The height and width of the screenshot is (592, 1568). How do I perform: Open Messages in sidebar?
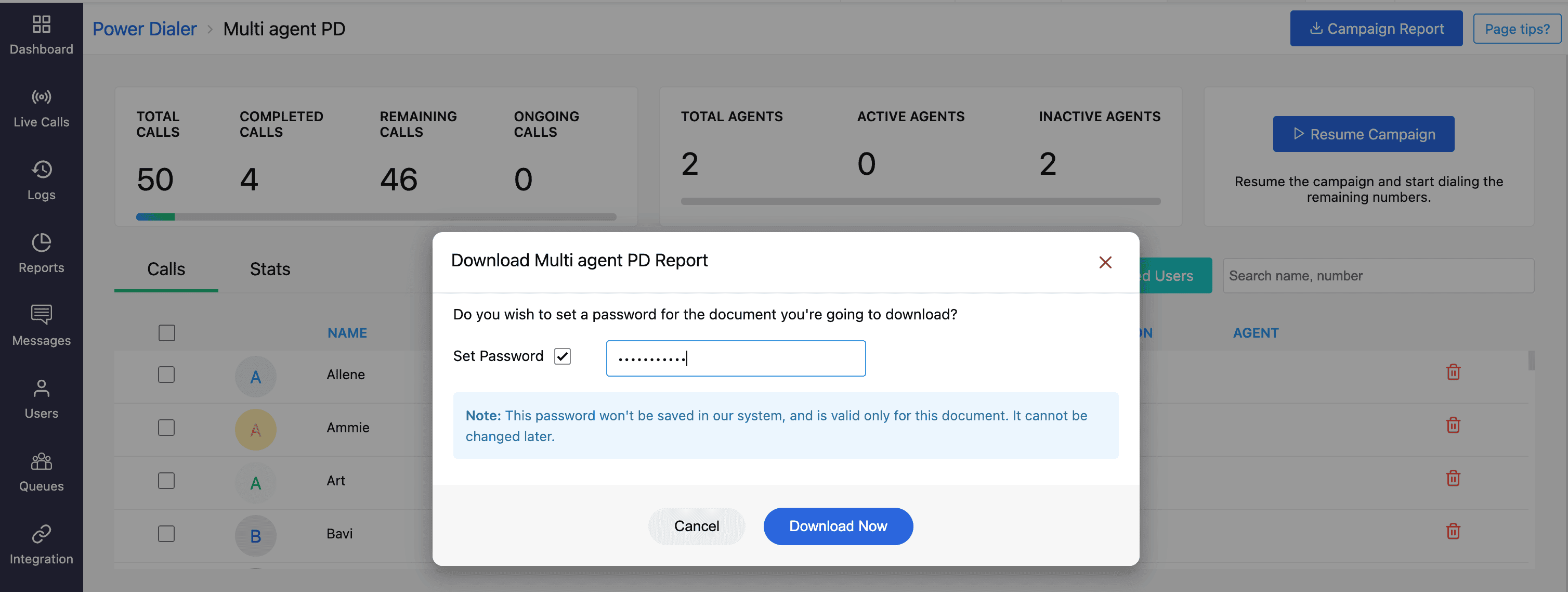41,326
